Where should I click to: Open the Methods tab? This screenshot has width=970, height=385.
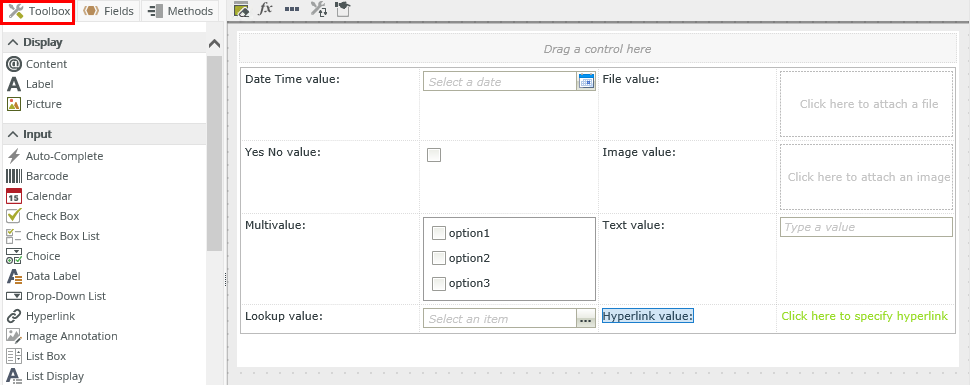pyautogui.click(x=181, y=11)
